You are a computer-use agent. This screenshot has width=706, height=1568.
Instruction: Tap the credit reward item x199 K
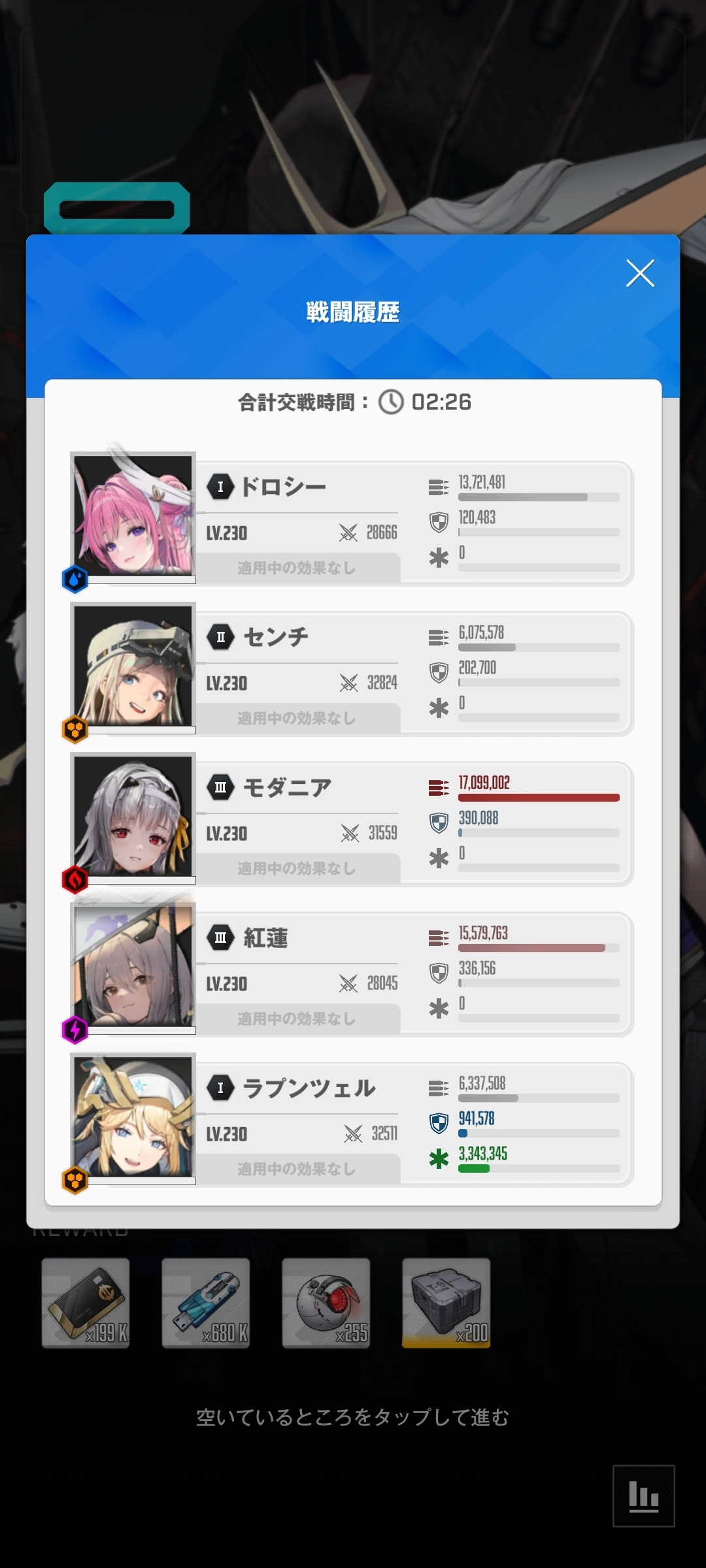pos(86,1303)
